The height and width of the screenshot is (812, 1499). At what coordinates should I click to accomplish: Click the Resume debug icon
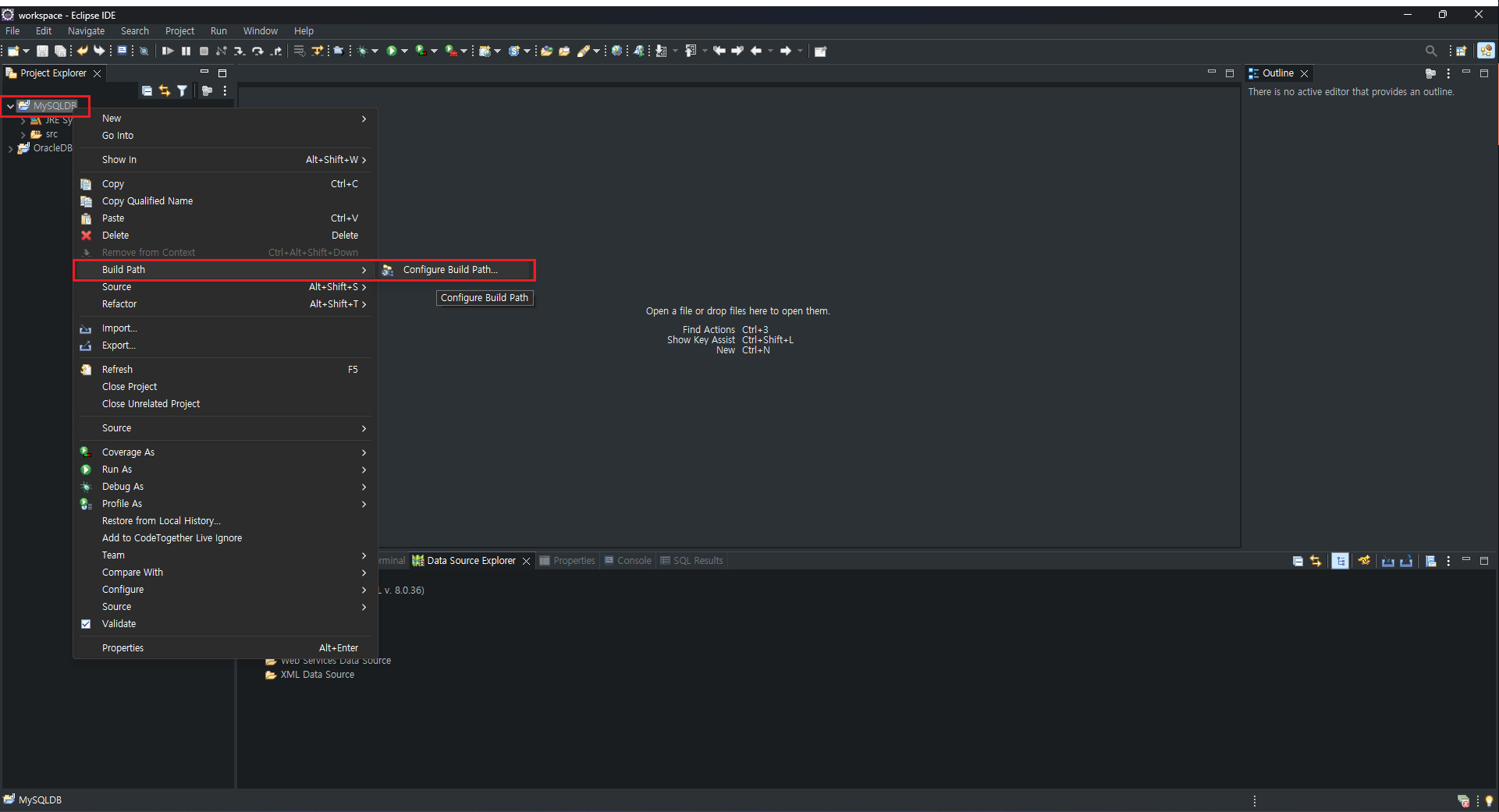(168, 51)
